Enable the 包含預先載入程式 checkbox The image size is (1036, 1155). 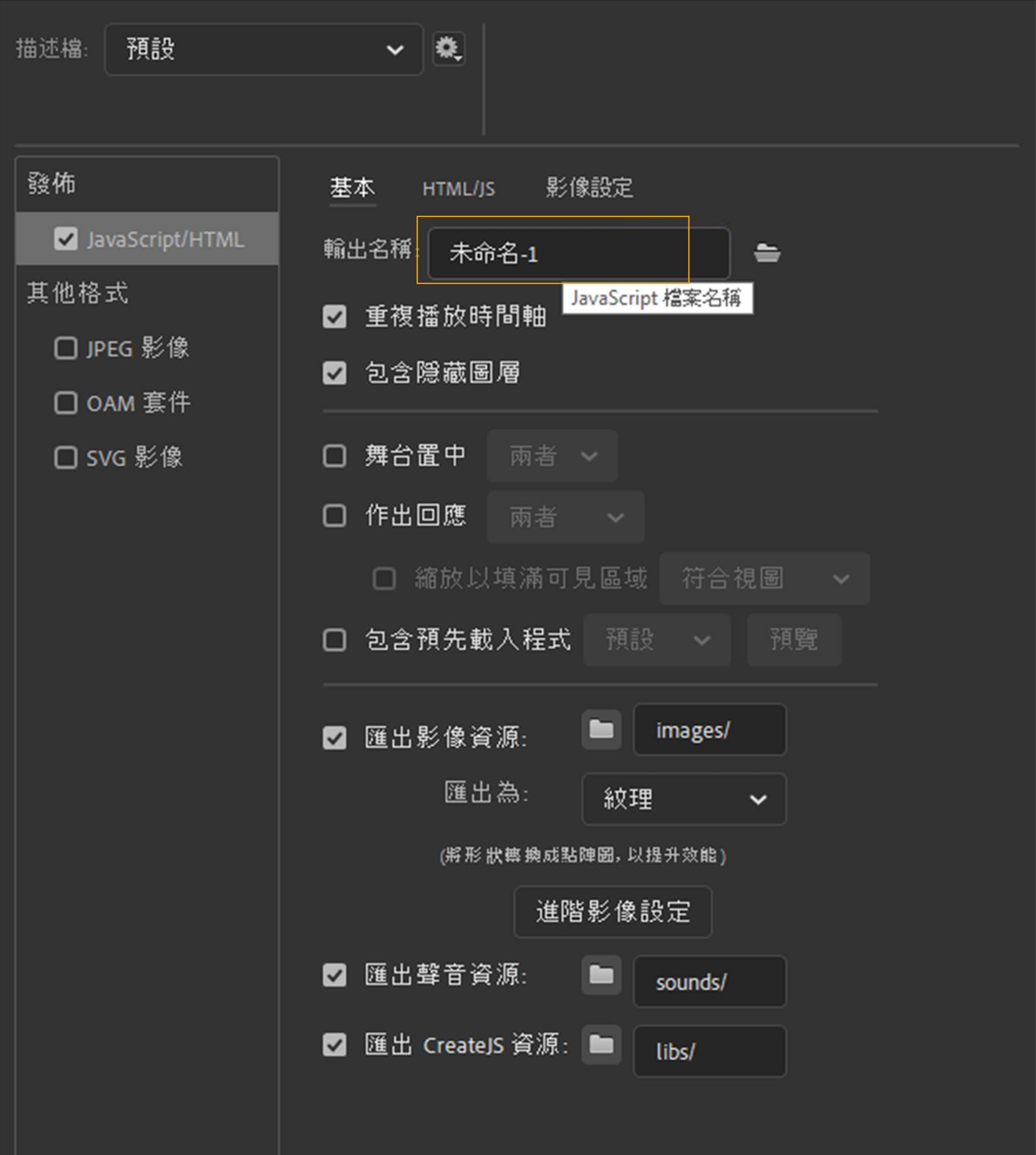[x=334, y=640]
